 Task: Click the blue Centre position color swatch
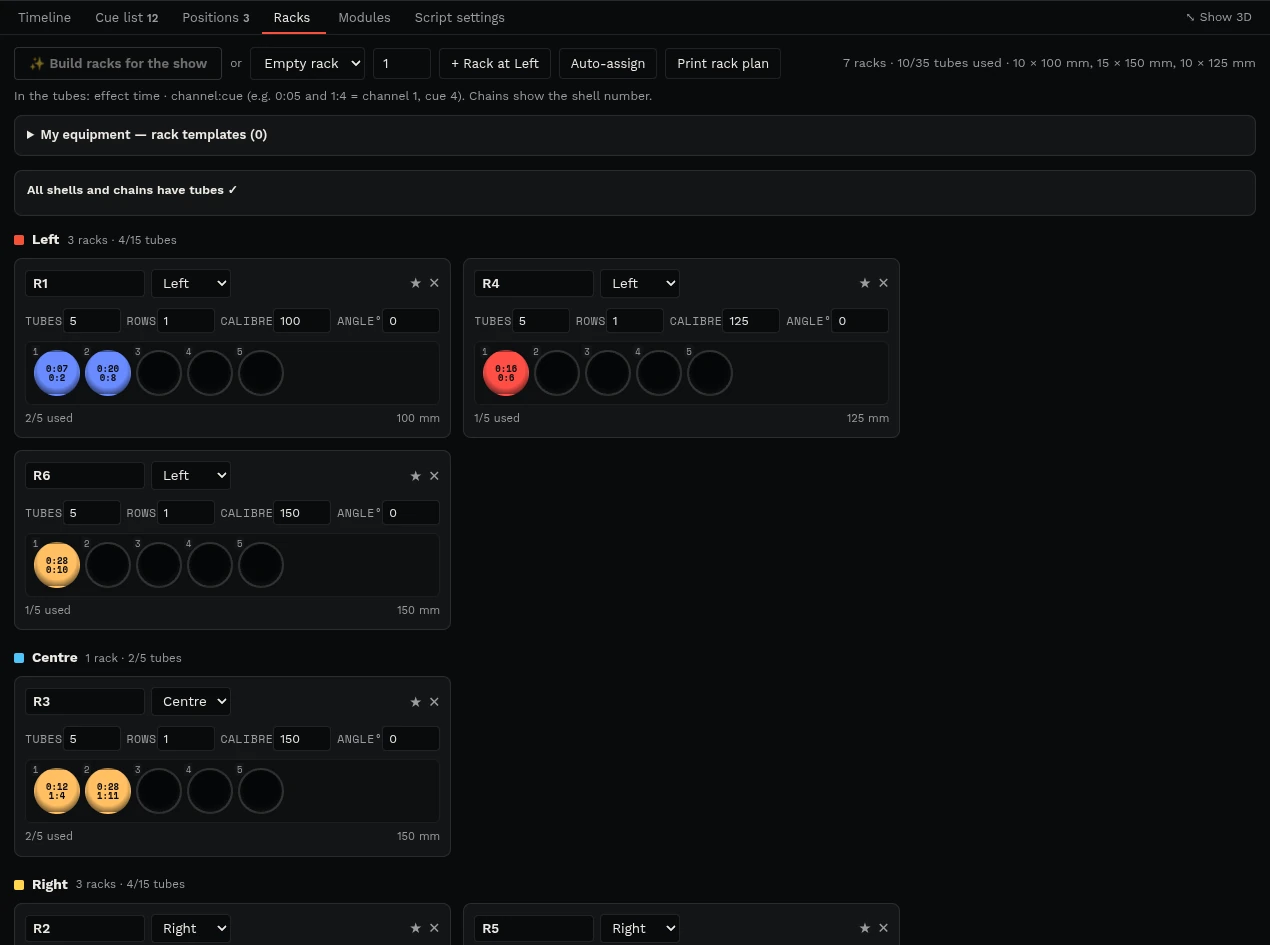[19, 658]
